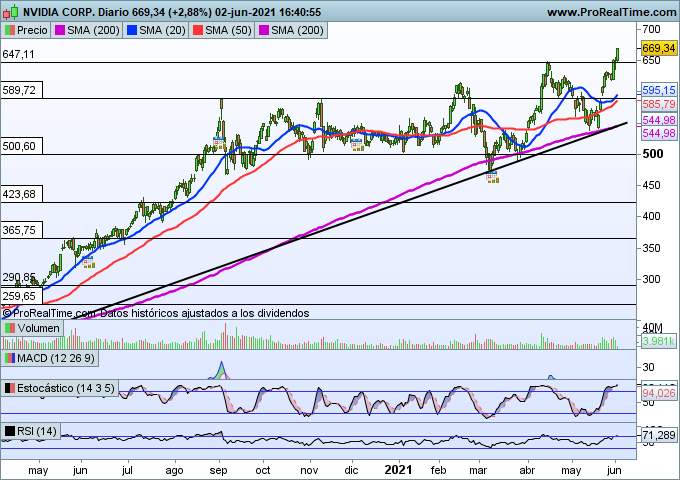The height and width of the screenshot is (480, 680).
Task: Select the 500,60 level label
Action: [x=21, y=146]
